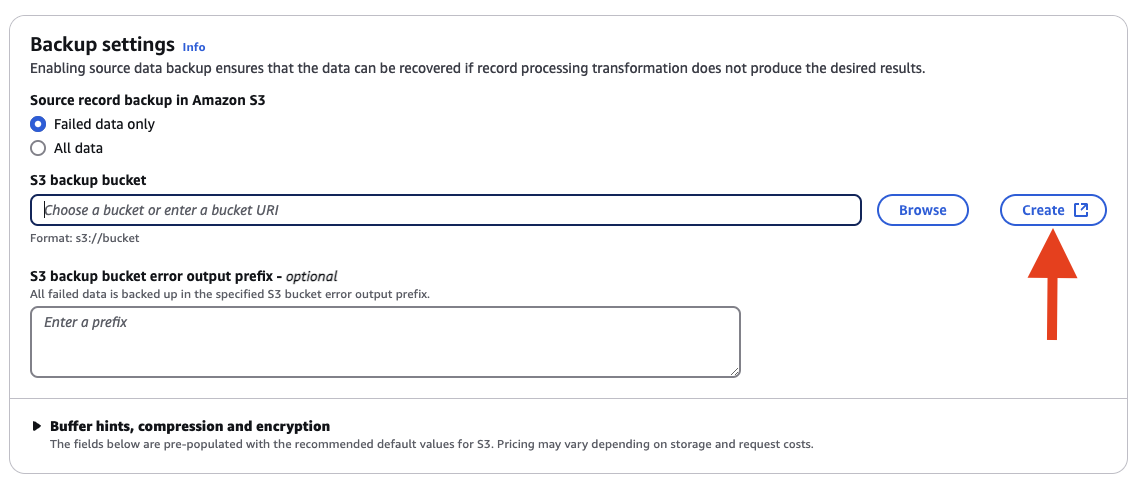Click the red arrow annotation pointing at Create

[1052, 283]
